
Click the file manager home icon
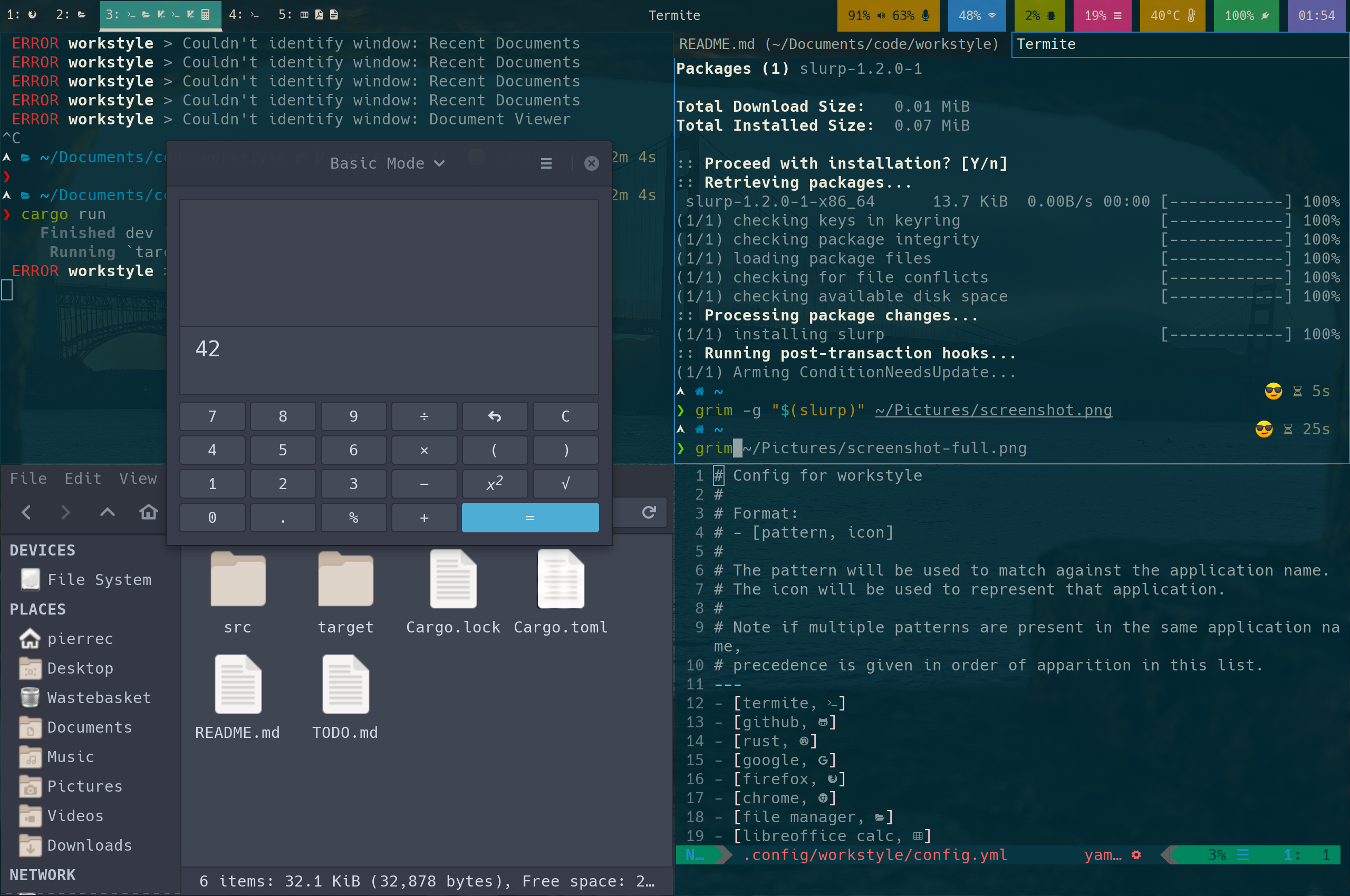coord(149,512)
